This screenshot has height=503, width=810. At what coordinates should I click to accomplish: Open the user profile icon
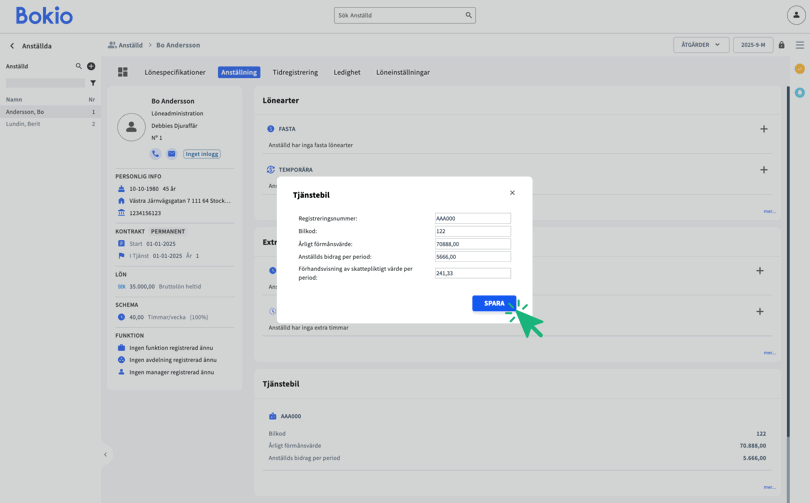(796, 15)
